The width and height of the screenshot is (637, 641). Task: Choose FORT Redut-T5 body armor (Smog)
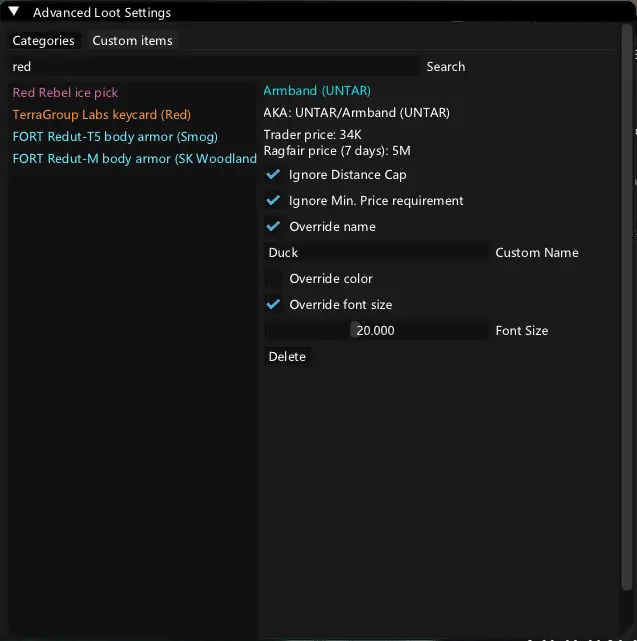pyautogui.click(x=115, y=137)
